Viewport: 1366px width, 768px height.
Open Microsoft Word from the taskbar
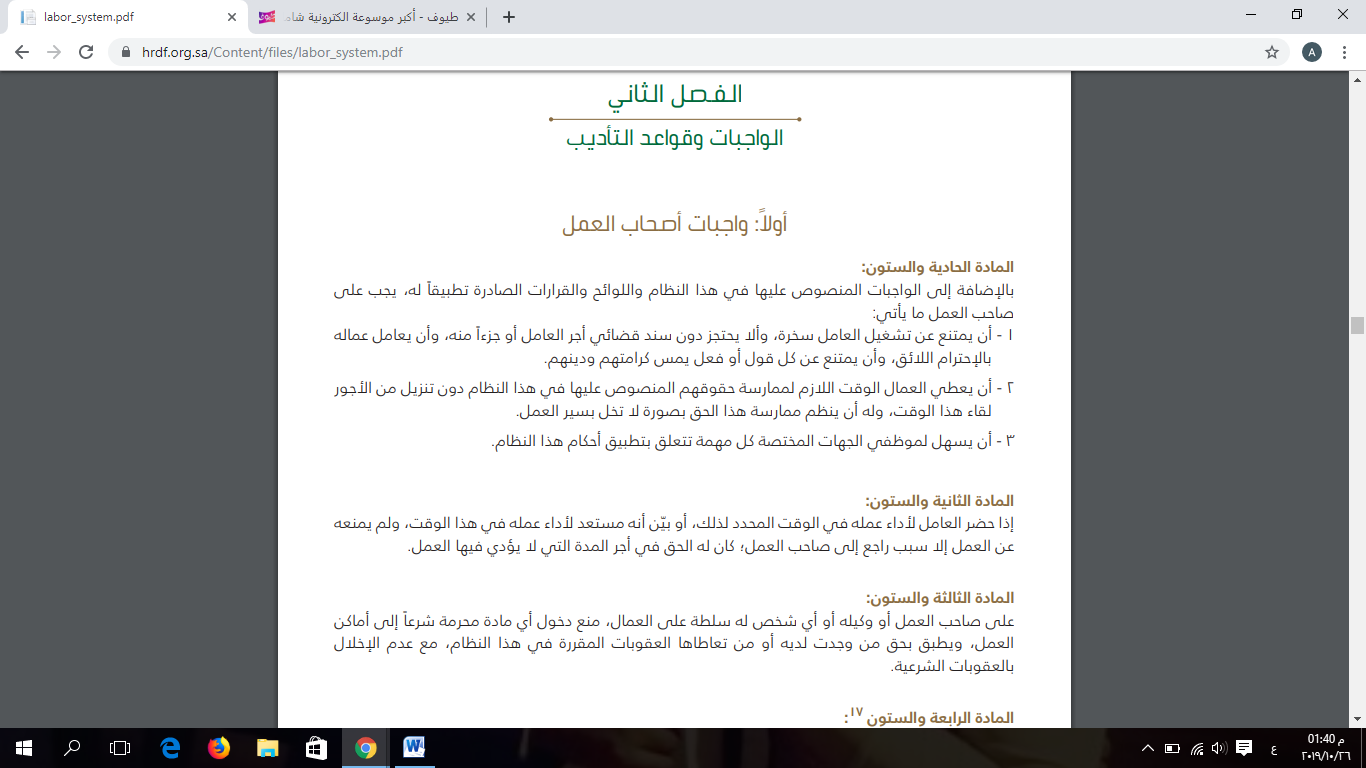pos(414,747)
